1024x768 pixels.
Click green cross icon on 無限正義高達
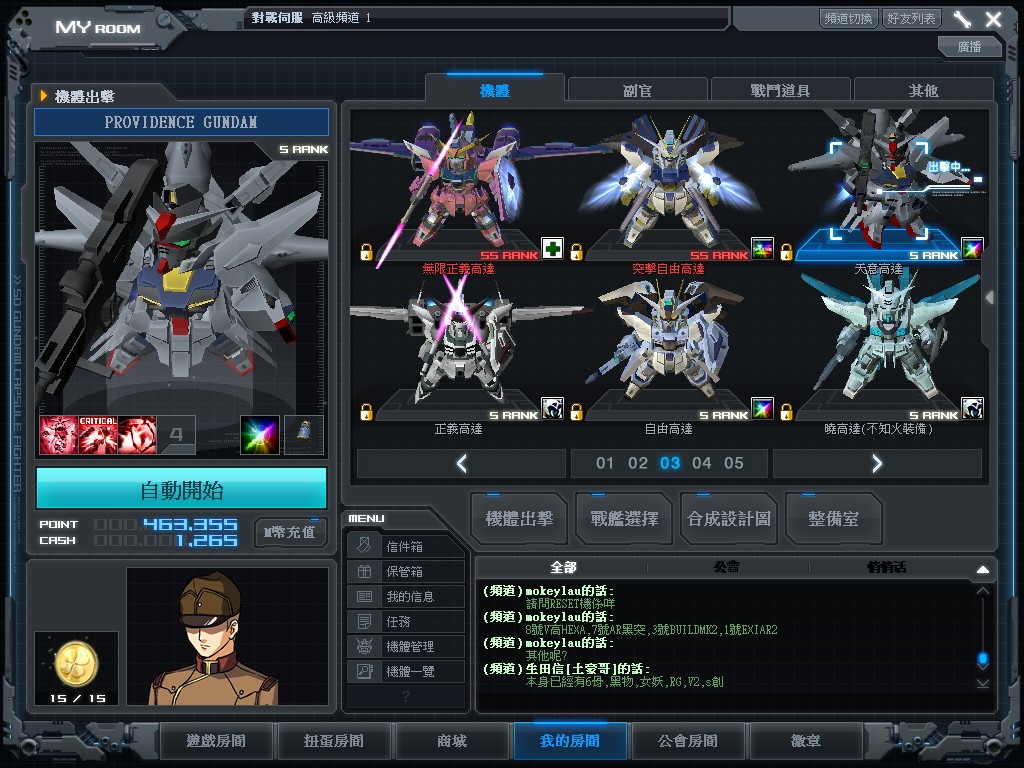tap(552, 248)
